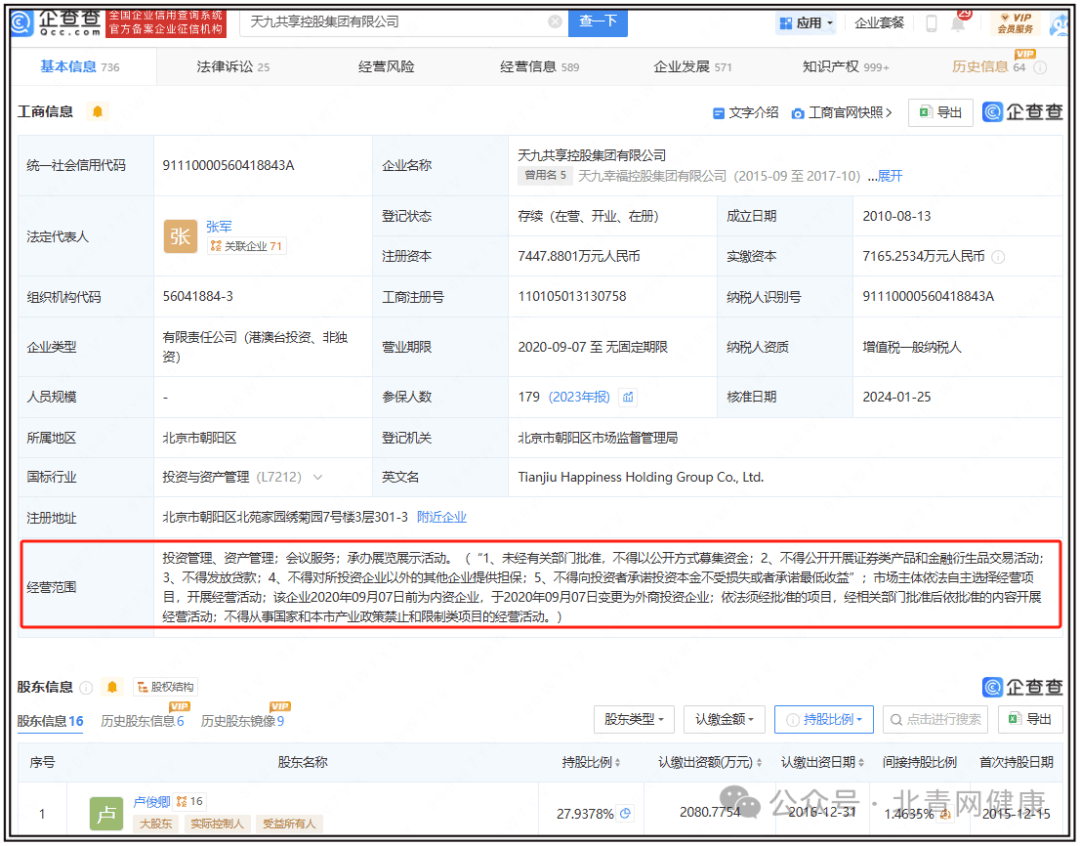Expand the 国标行业 classification chevron
Image resolution: width=1080 pixels, height=846 pixels.
[318, 477]
